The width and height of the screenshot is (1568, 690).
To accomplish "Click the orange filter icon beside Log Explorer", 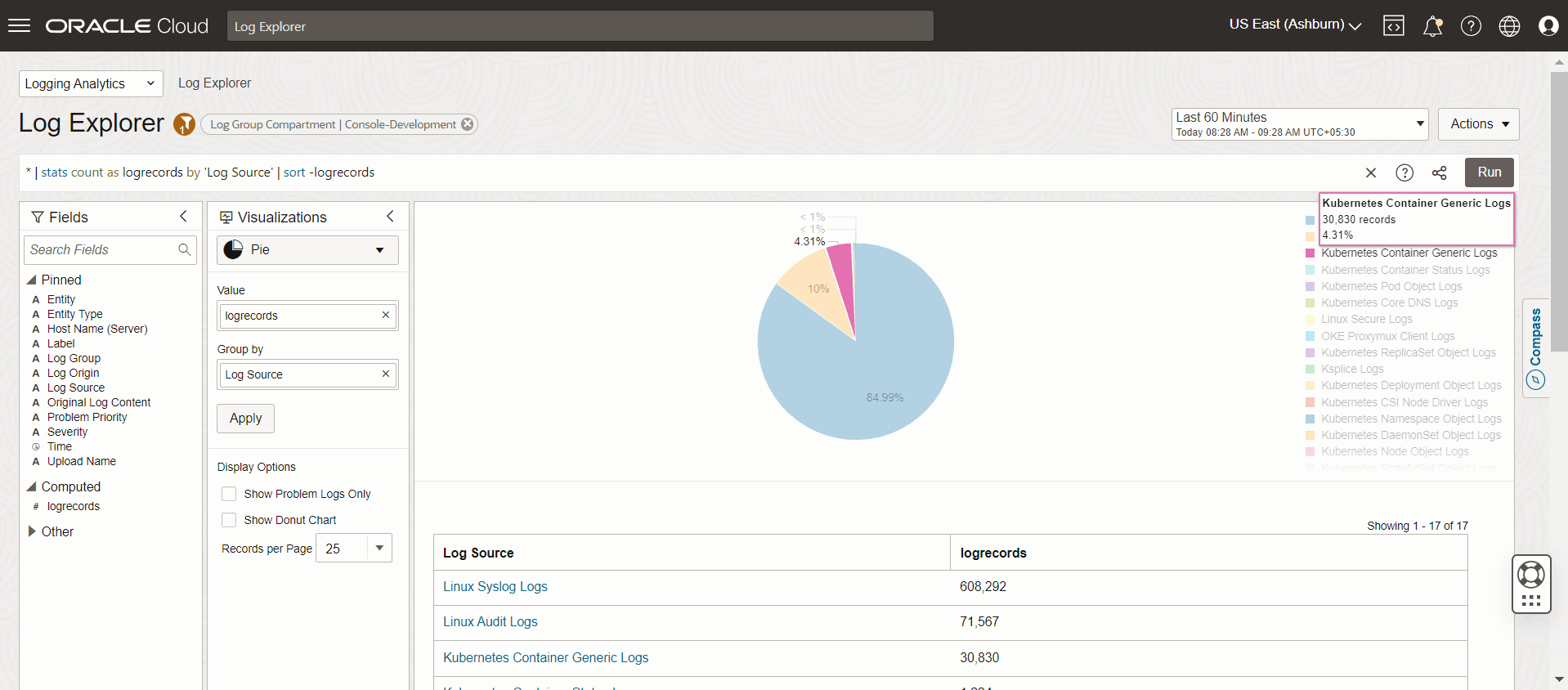I will click(x=185, y=124).
